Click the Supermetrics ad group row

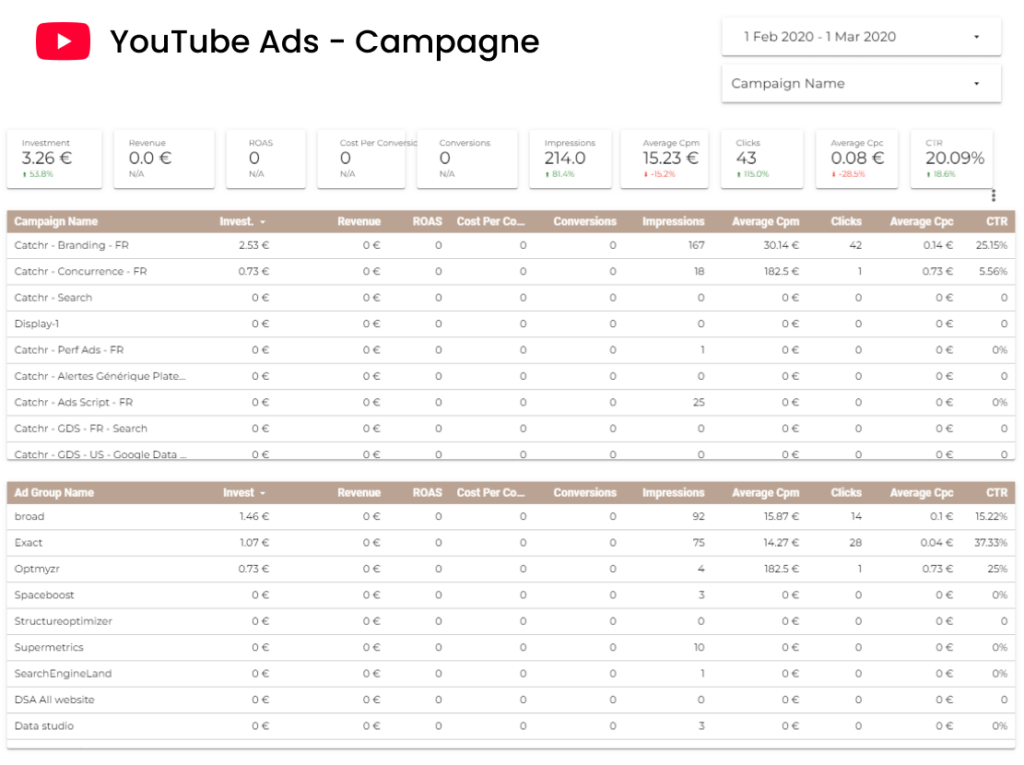coord(49,647)
